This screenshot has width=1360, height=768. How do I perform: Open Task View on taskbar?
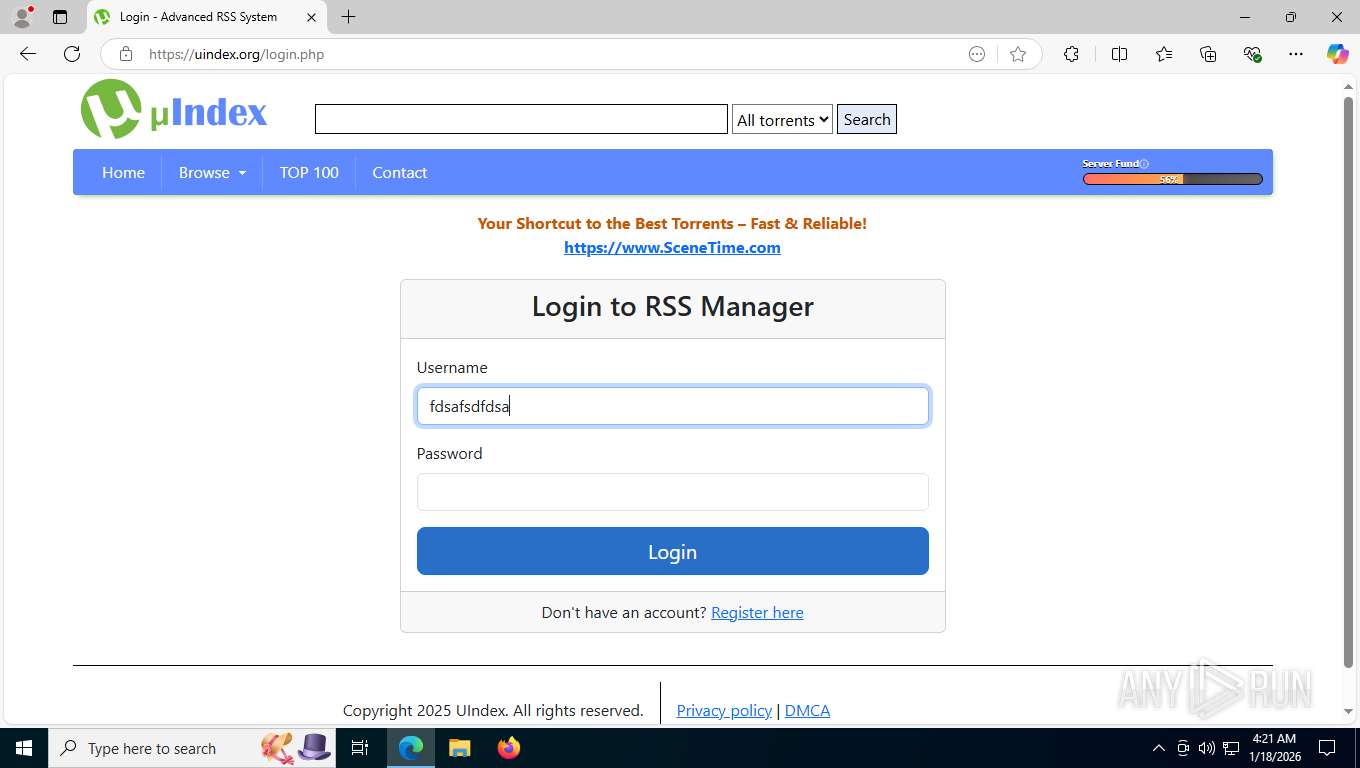(x=360, y=748)
